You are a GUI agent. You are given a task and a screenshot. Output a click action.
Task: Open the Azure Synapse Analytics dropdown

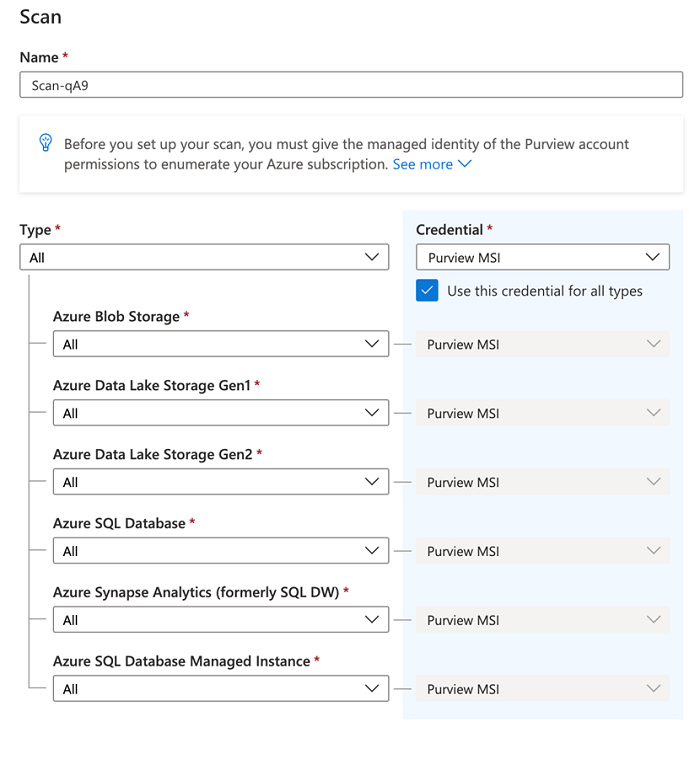pos(220,620)
